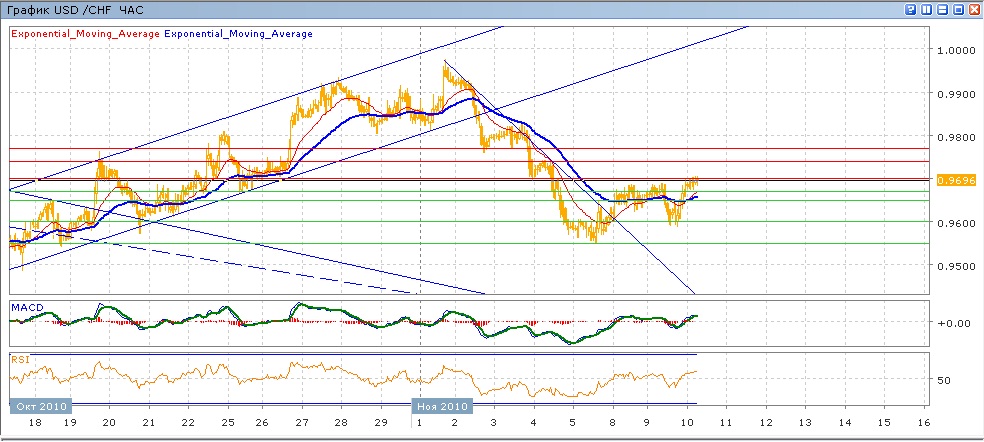The image size is (984, 442).
Task: Click the vertical split layout icon
Action: (x=926, y=8)
